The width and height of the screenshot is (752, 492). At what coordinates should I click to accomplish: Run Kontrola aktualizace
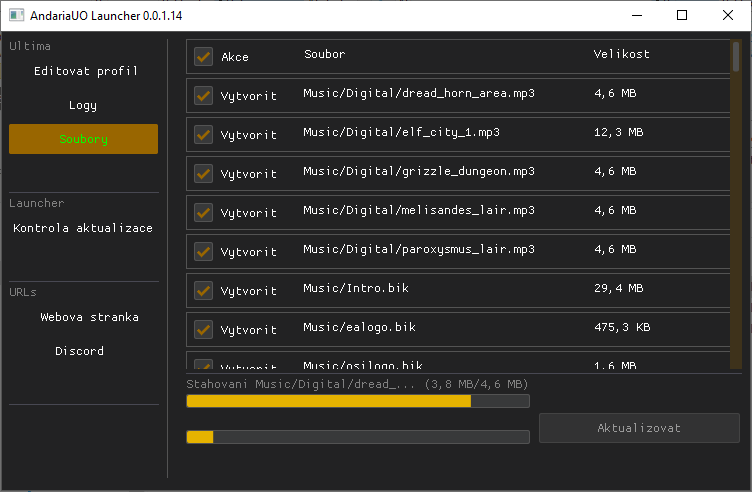pos(84,228)
